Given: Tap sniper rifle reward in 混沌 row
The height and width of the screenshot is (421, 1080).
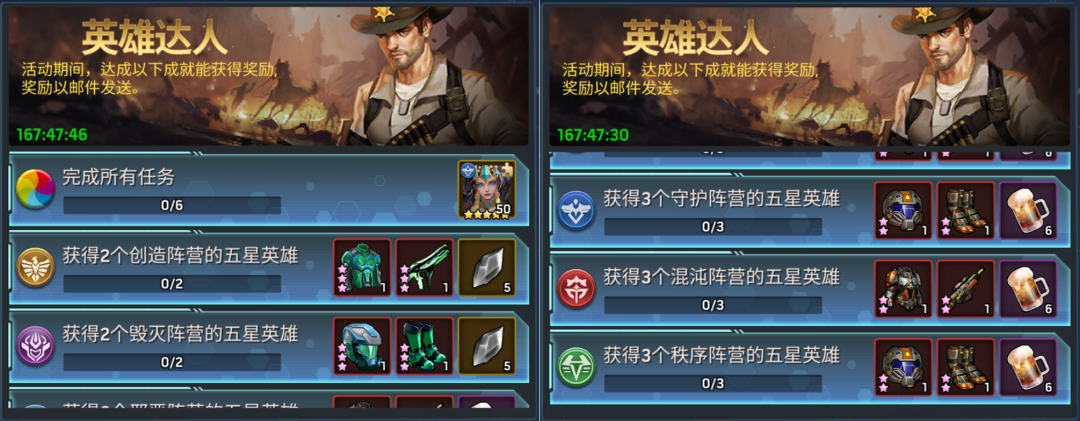Looking at the screenshot, I should point(966,289).
